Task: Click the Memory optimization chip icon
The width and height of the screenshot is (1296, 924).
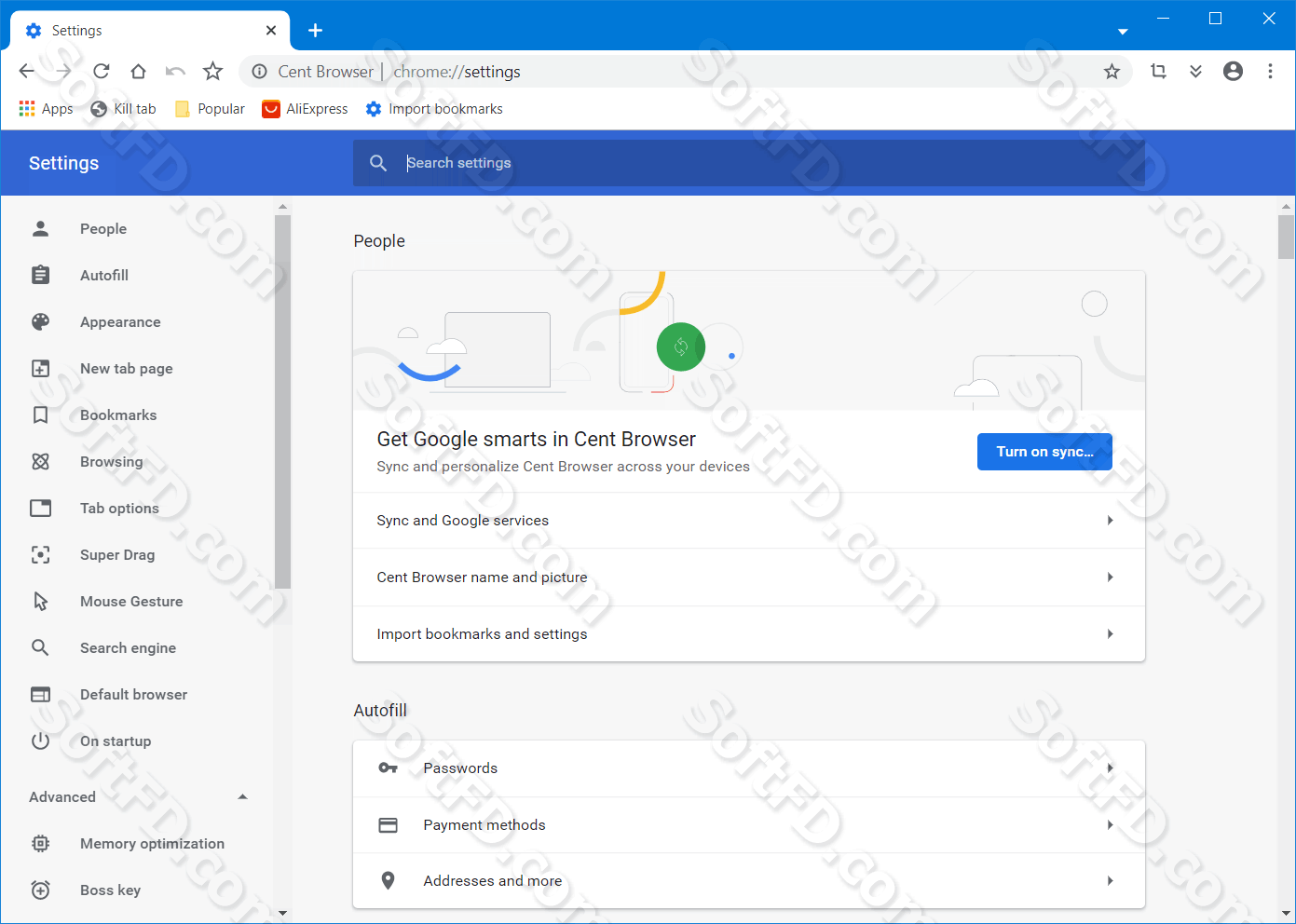Action: (x=41, y=844)
